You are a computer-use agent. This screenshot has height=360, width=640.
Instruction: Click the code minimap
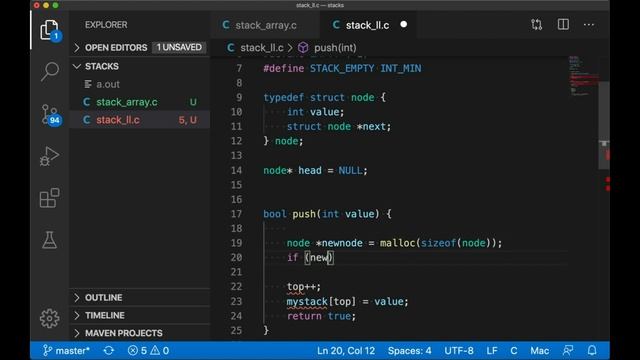pyautogui.click(x=584, y=76)
